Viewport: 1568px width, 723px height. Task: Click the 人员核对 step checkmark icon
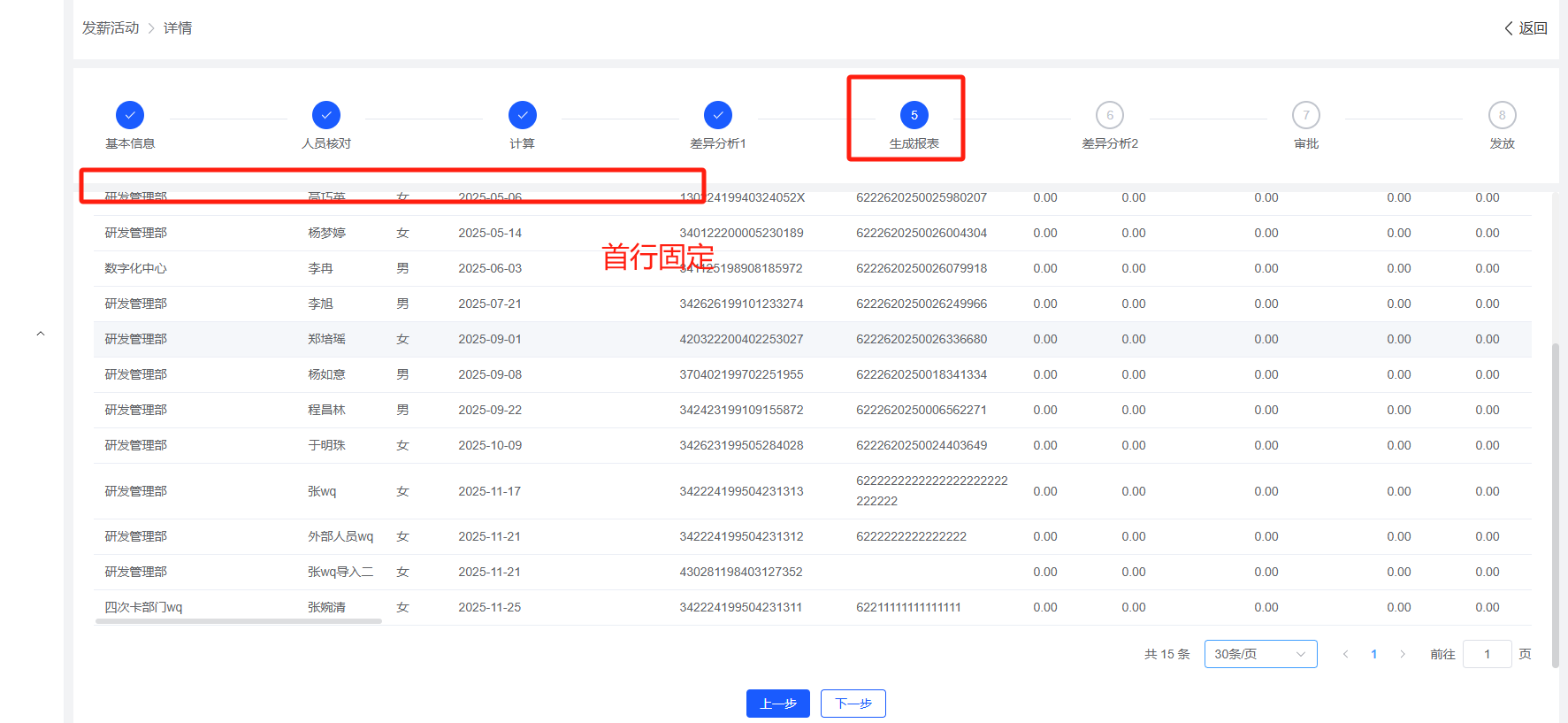(x=326, y=115)
